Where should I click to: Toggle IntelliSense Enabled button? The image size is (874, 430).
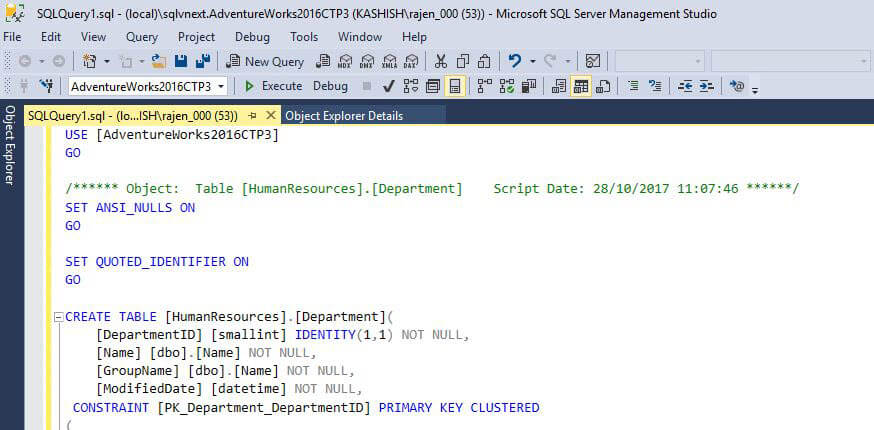[x=455, y=86]
